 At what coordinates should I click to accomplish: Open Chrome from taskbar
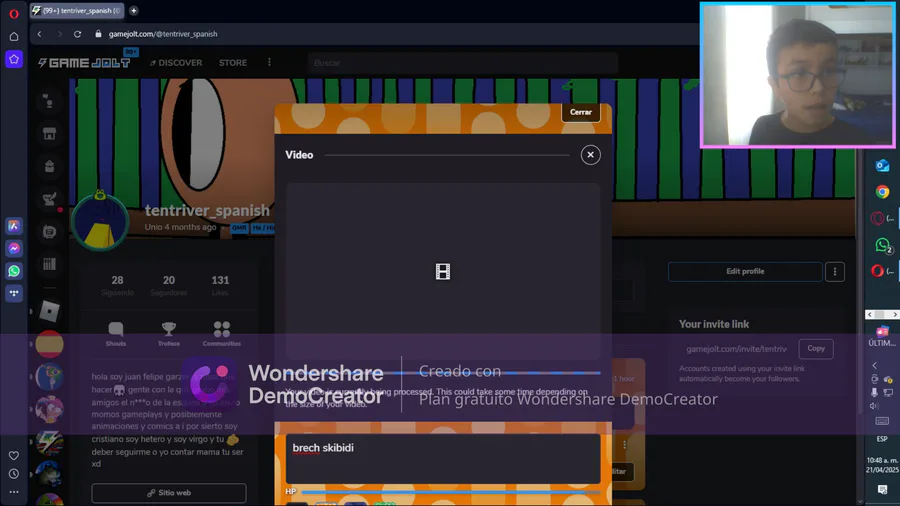click(x=882, y=192)
